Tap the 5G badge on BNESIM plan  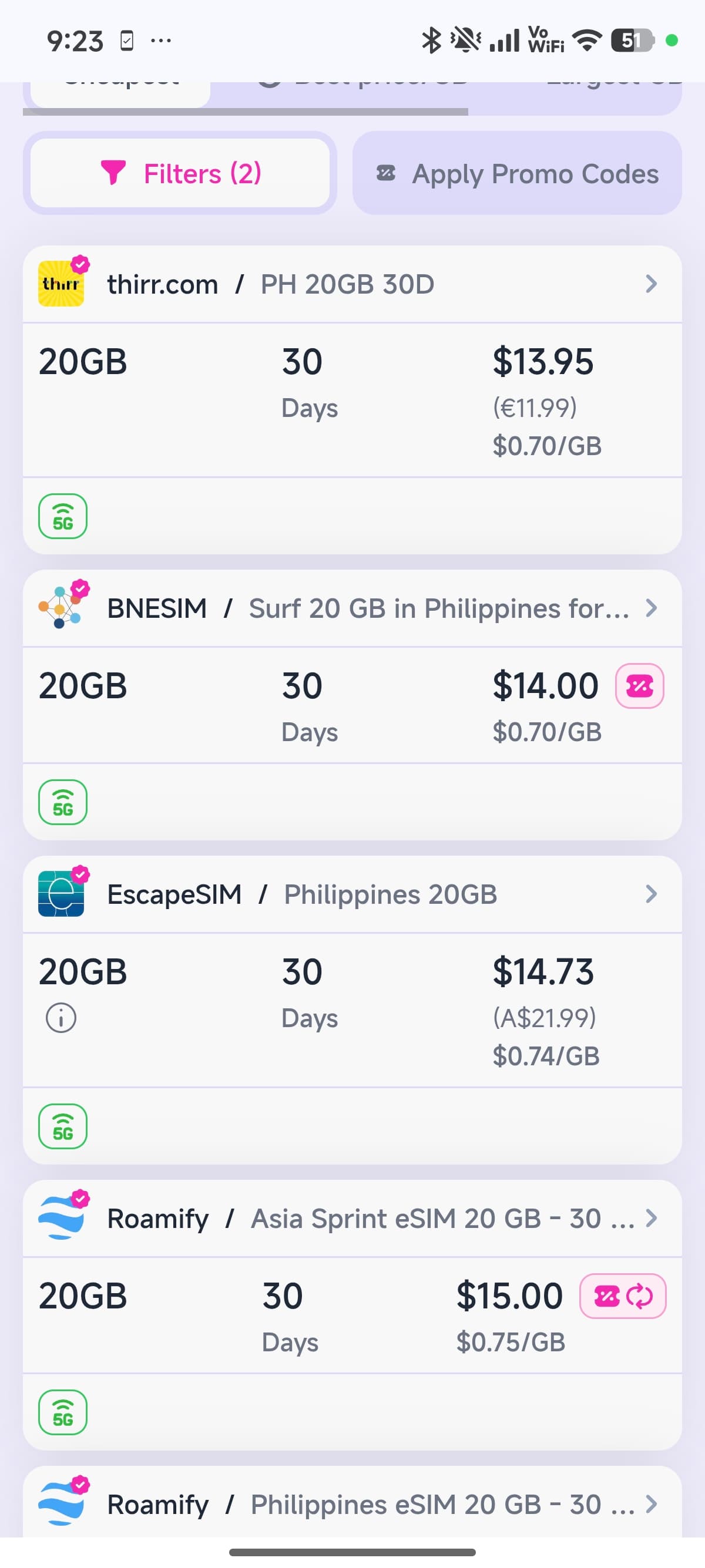pos(63,802)
